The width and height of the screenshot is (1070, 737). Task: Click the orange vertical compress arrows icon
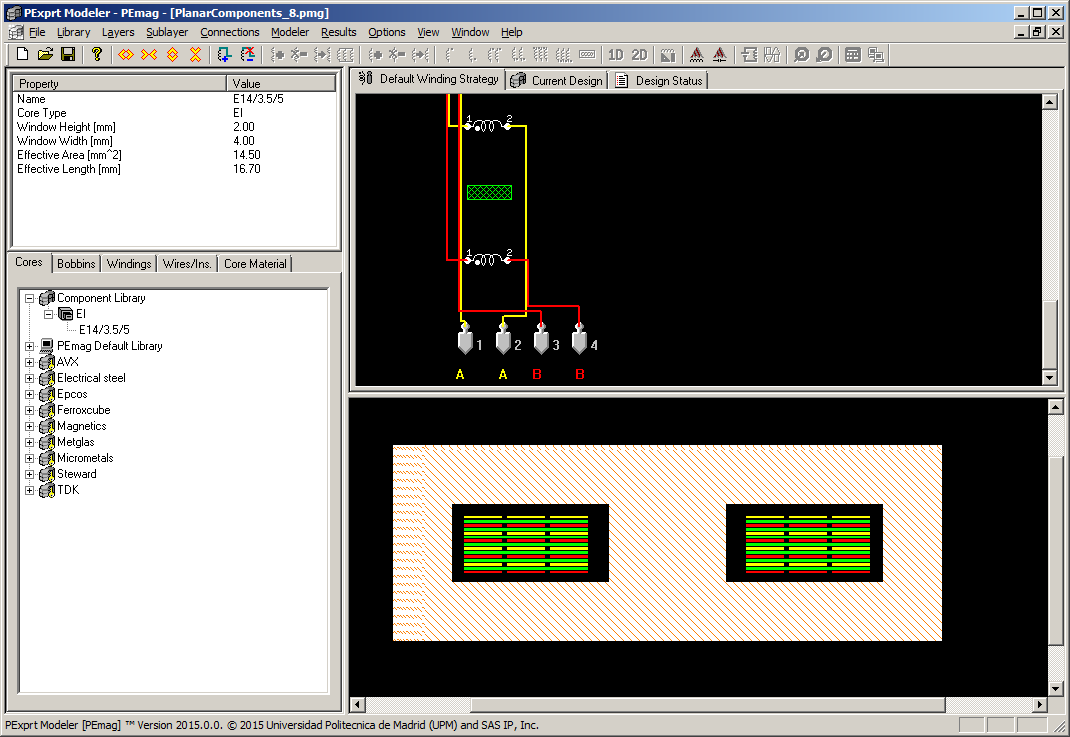coord(196,55)
